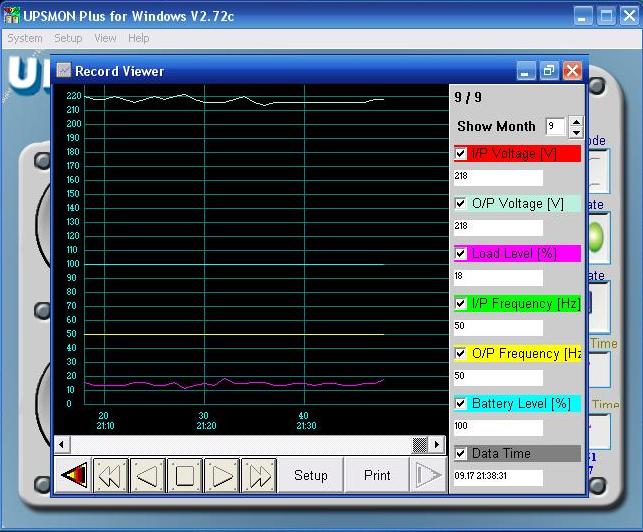The height and width of the screenshot is (532, 643).
Task: Step back with the left triangle button
Action: tap(148, 476)
